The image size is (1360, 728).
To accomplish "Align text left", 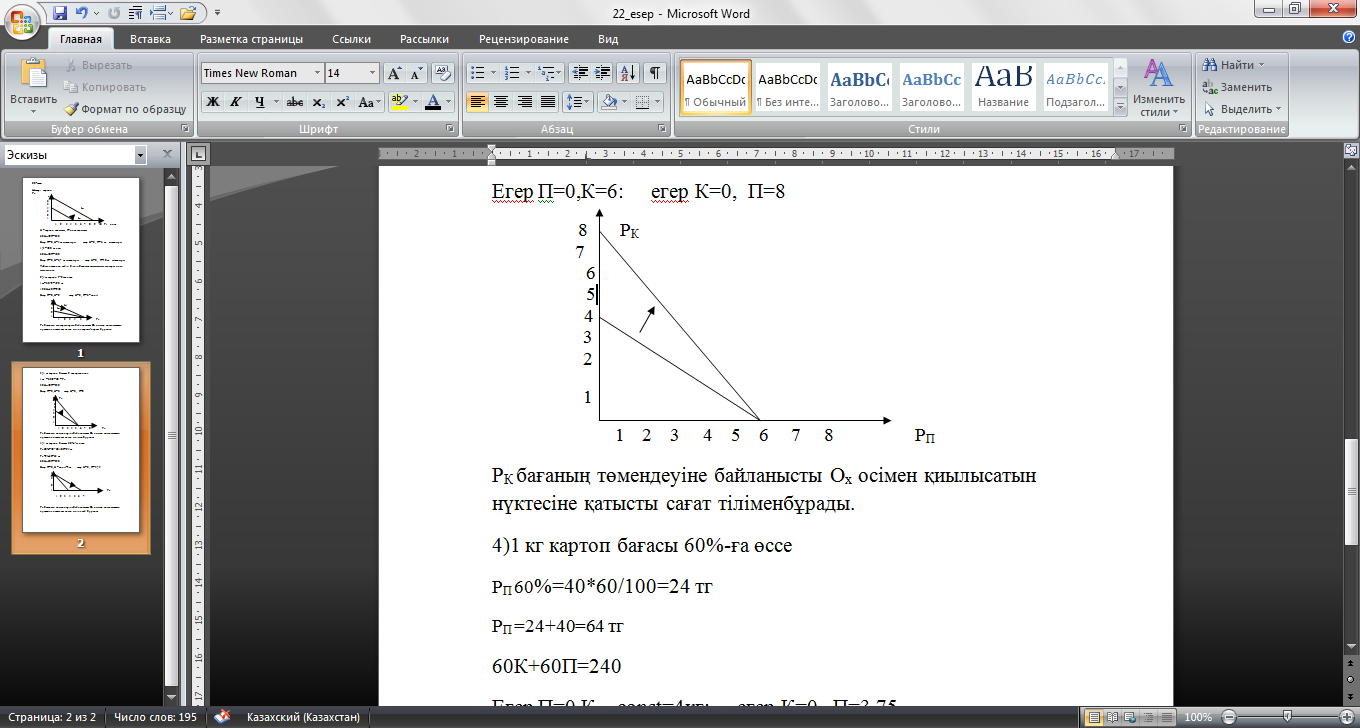I will point(478,102).
